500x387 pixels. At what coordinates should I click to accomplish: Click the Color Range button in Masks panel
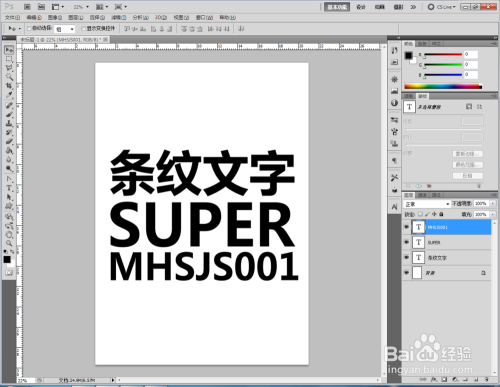click(x=468, y=165)
